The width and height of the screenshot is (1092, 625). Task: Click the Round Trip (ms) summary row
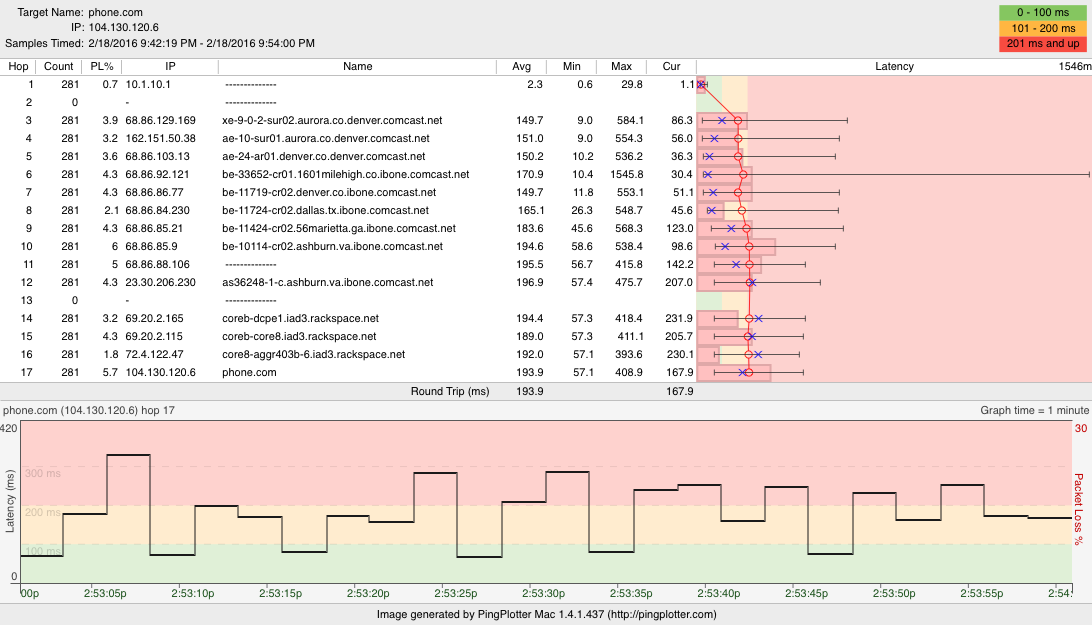pyautogui.click(x=450, y=391)
